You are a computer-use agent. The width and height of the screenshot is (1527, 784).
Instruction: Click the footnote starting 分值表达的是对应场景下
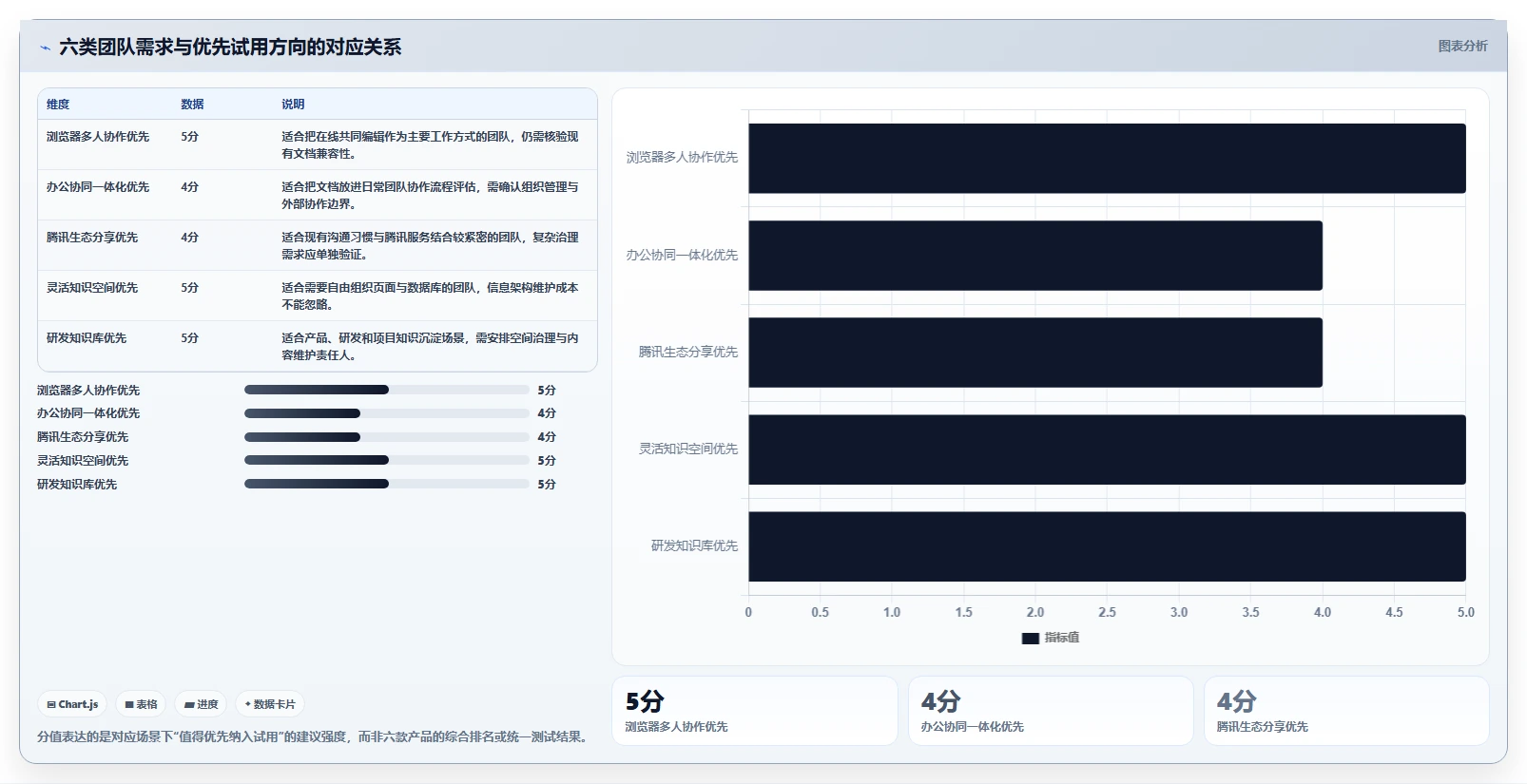click(315, 737)
